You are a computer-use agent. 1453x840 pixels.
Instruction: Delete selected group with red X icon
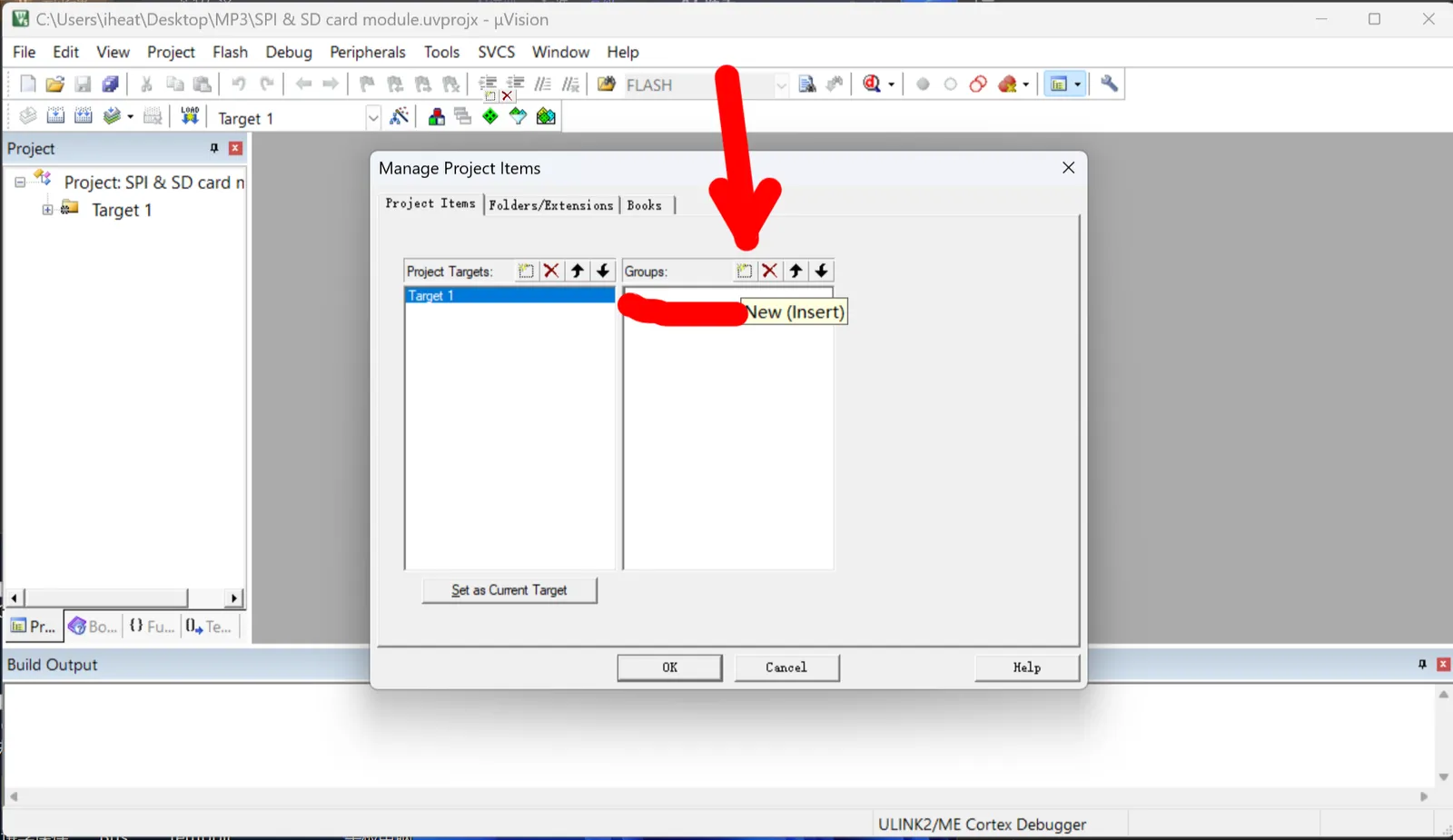(x=769, y=271)
